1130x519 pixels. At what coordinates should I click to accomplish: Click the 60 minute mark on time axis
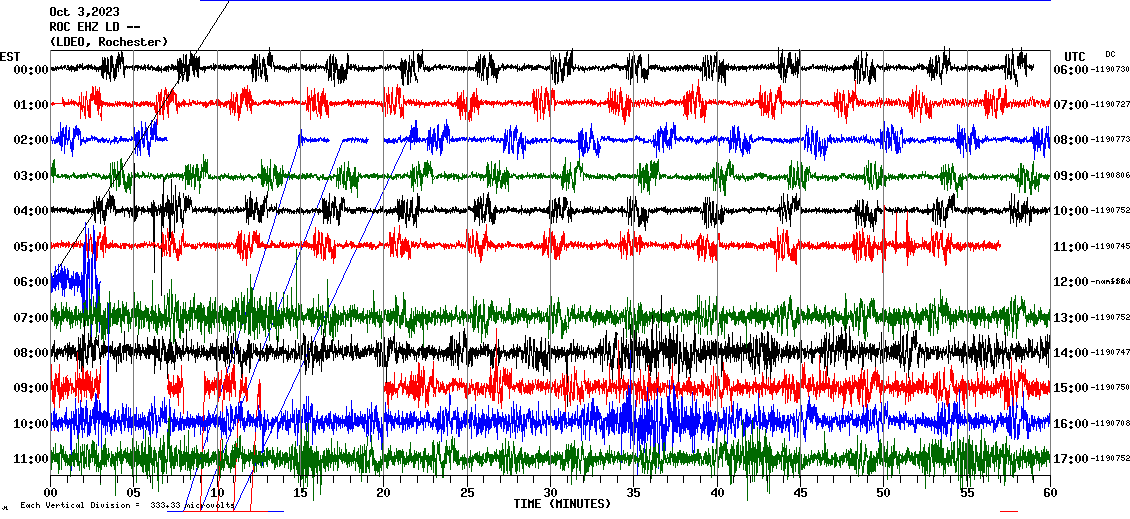pos(1050,493)
